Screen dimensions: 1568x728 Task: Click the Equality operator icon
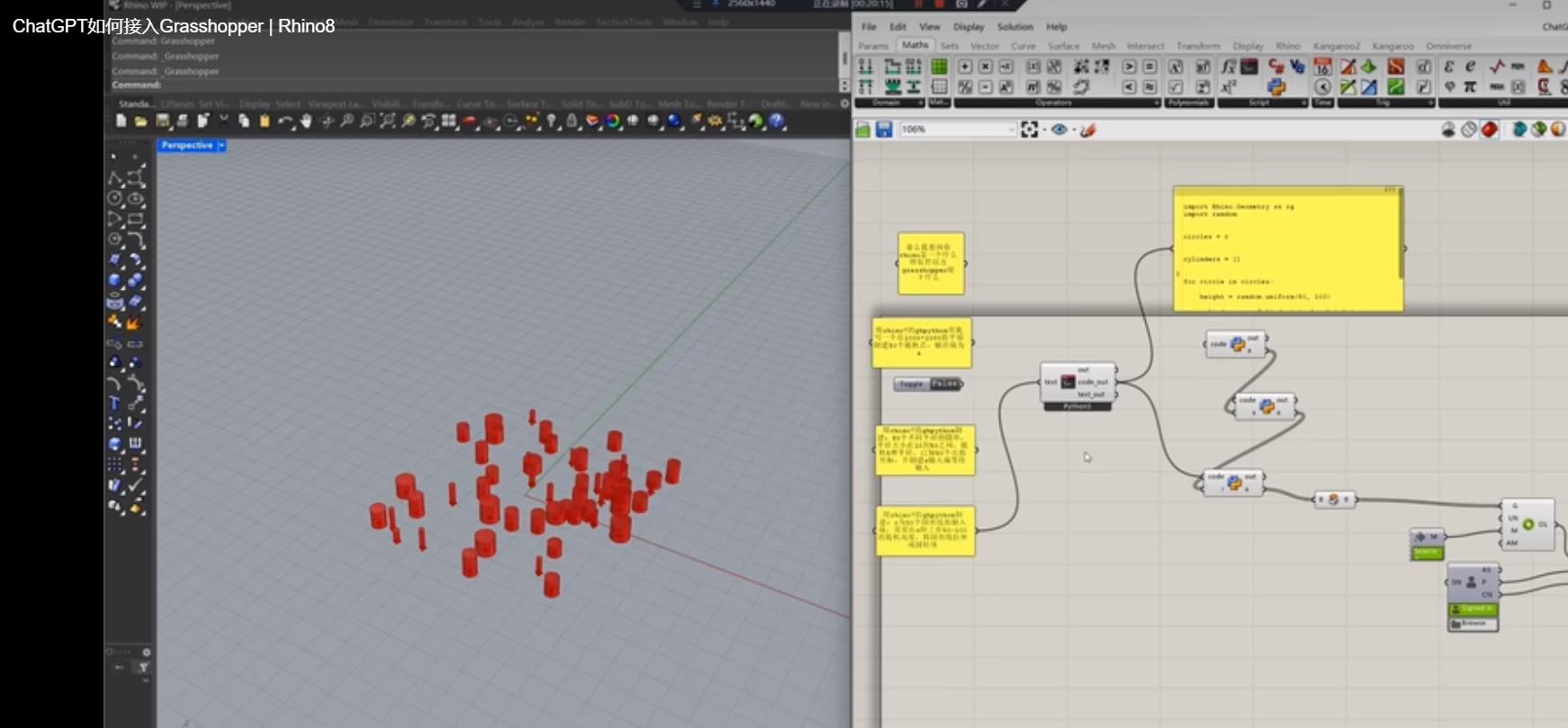coord(1150,67)
